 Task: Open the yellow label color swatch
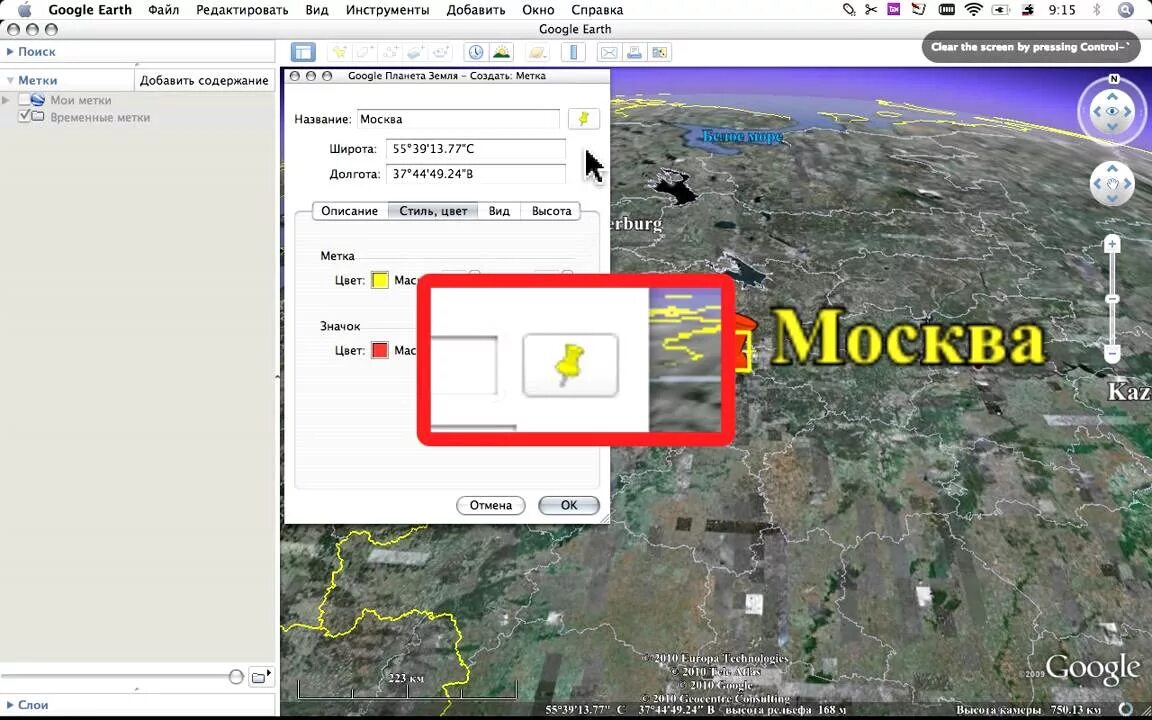380,280
